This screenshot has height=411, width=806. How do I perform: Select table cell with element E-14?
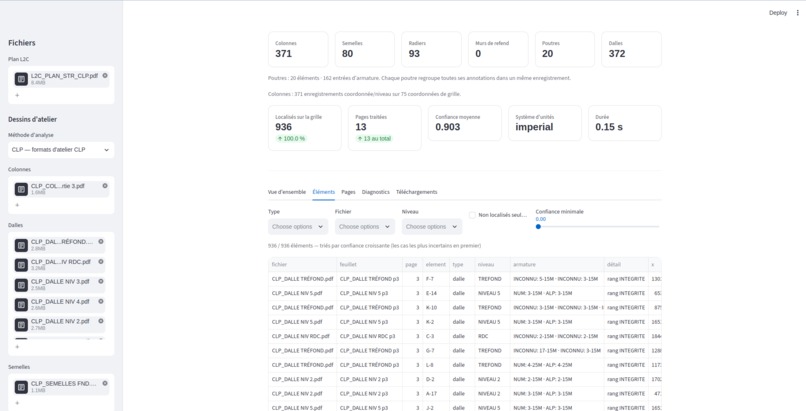point(436,293)
